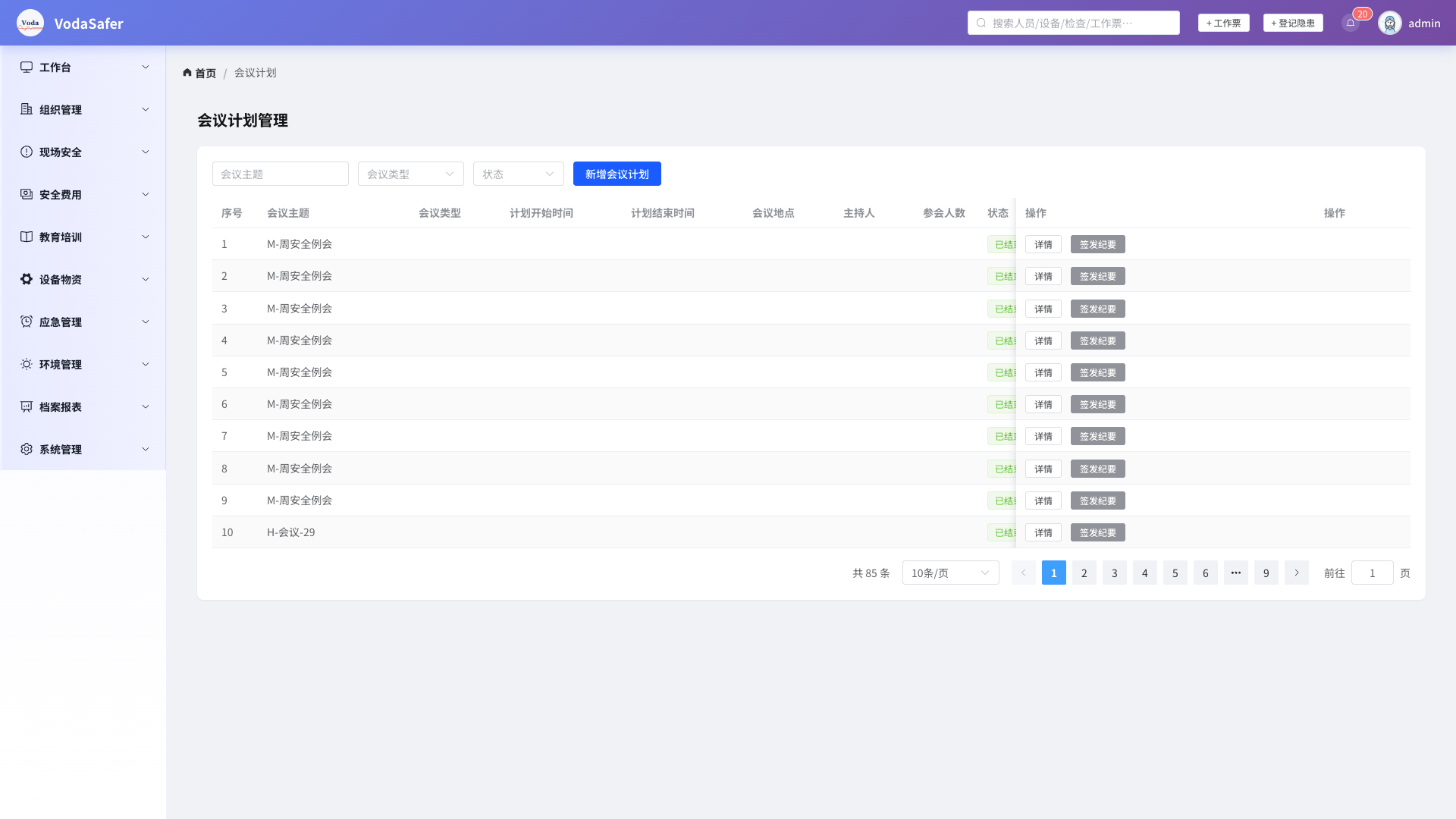Open the 教育培训 sidebar menu
1456x819 pixels.
(x=83, y=237)
